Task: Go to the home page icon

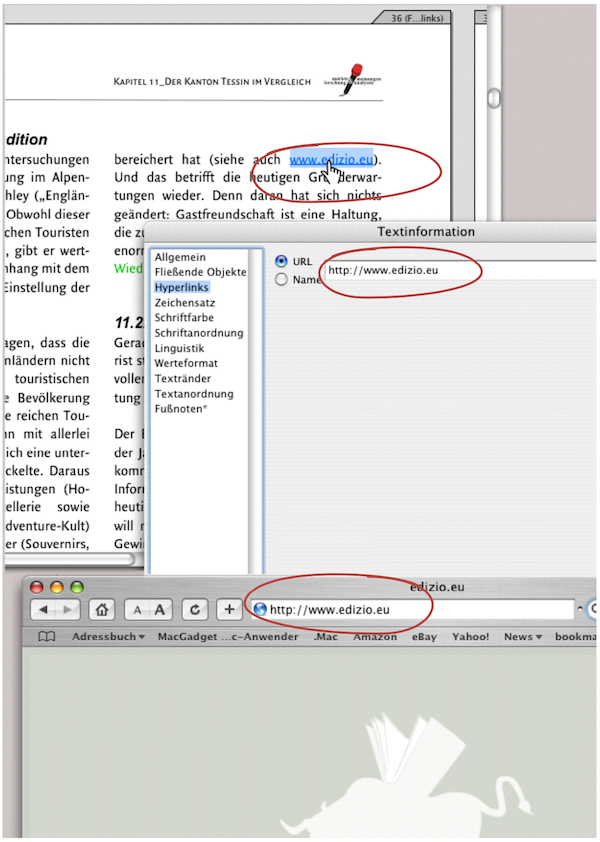Action: tap(101, 609)
